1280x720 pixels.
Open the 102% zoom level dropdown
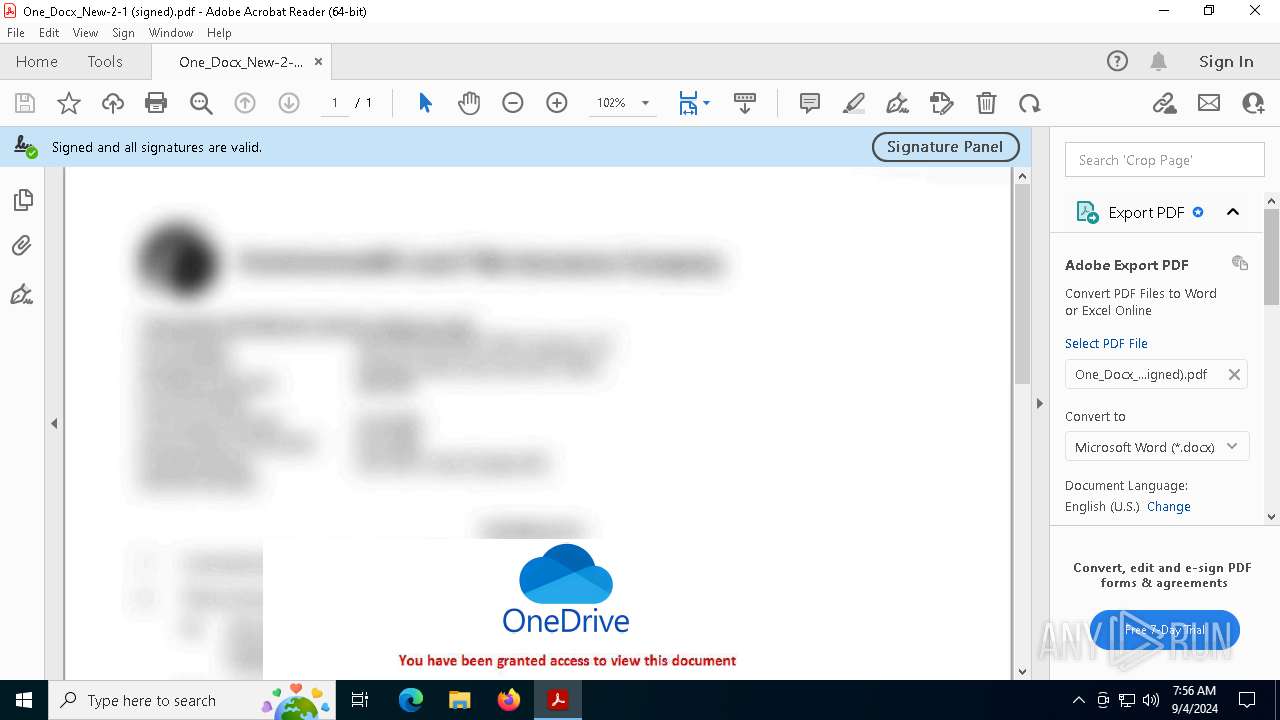point(645,103)
